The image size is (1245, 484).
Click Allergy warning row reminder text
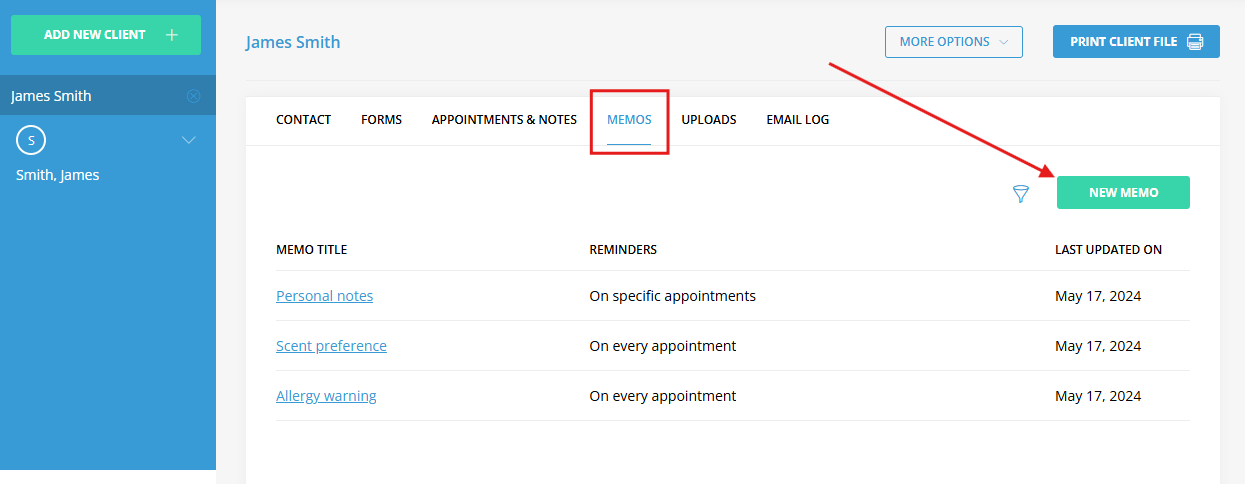663,396
